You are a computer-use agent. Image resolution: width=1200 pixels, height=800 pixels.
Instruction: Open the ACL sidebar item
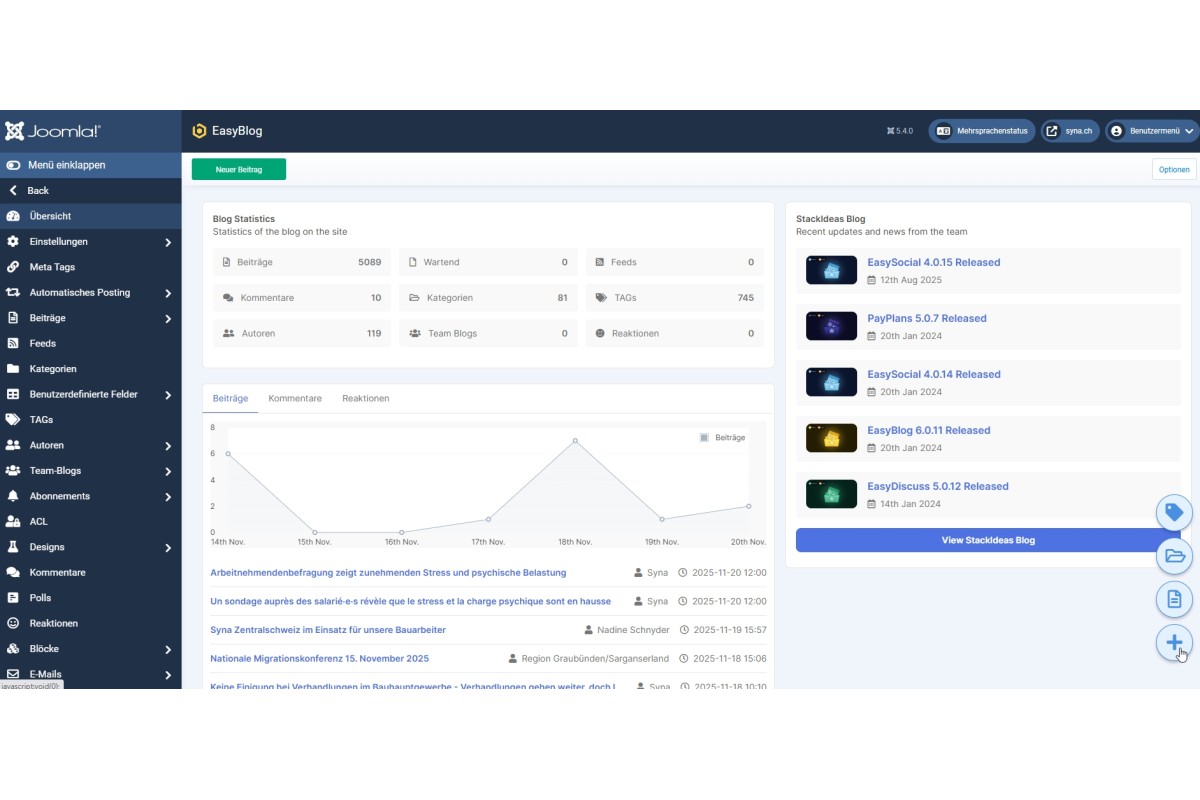pyautogui.click(x=38, y=521)
